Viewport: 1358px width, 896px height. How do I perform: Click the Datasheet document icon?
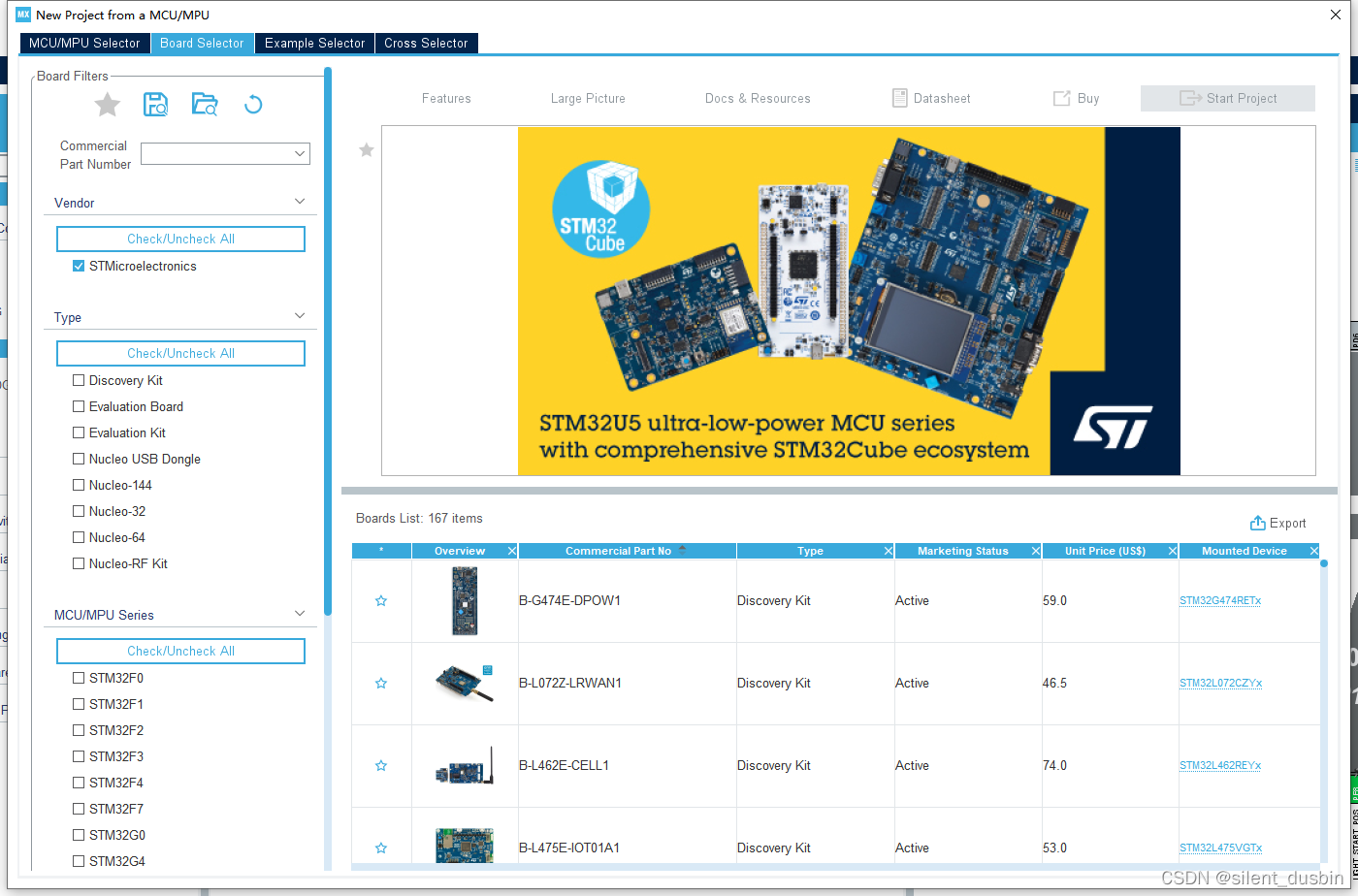click(899, 98)
